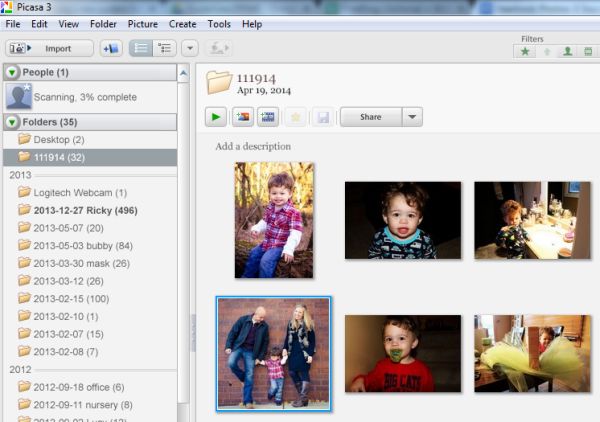Image resolution: width=600 pixels, height=422 pixels.
Task: Select the family portrait thumbnail by brick wall
Action: [273, 353]
